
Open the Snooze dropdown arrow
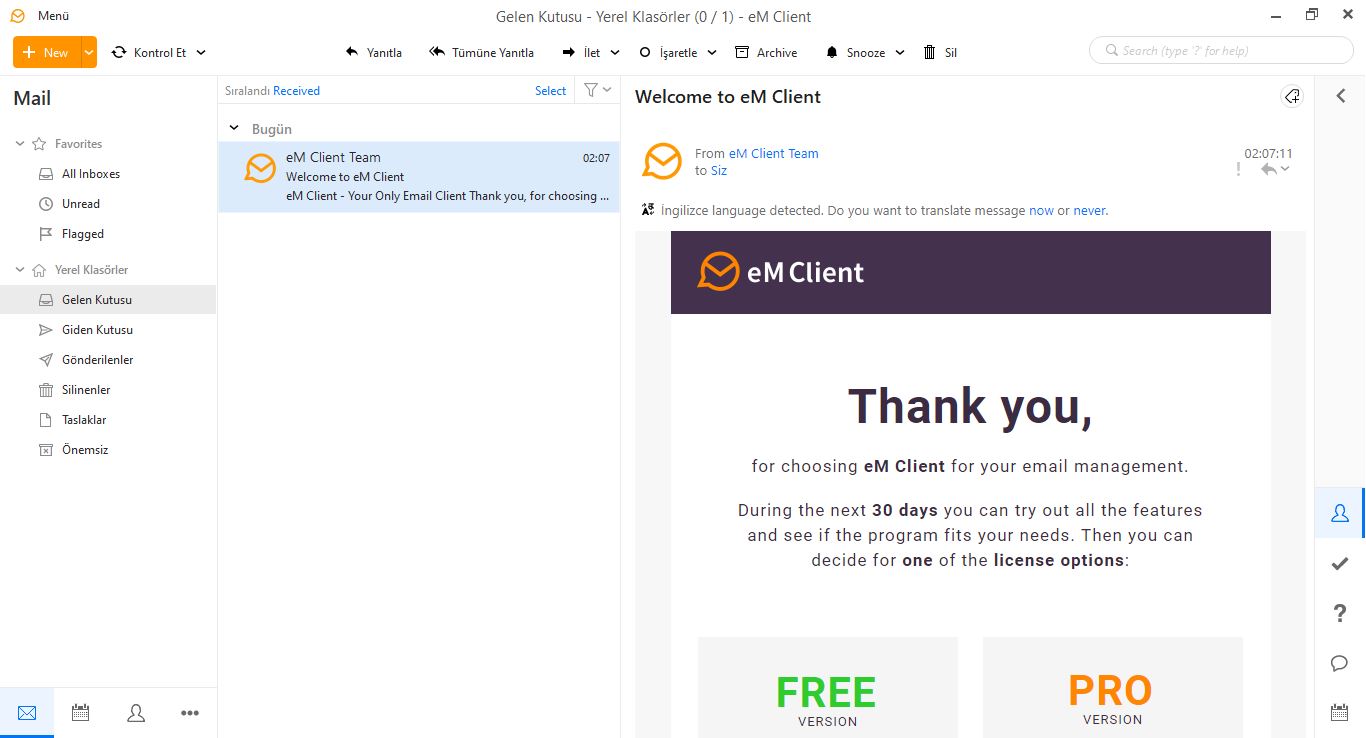pos(900,52)
